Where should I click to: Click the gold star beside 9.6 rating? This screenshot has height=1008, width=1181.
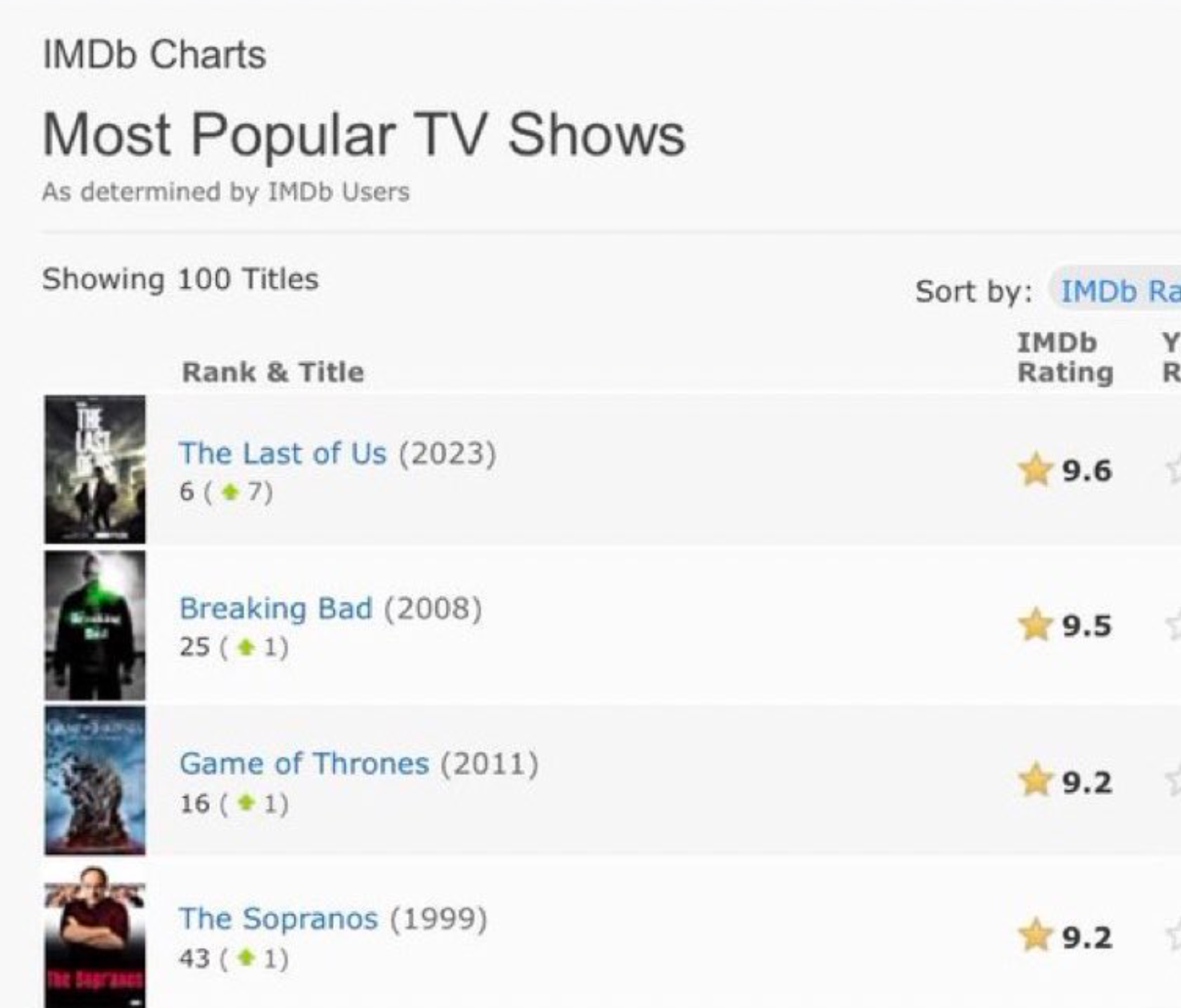point(1035,470)
